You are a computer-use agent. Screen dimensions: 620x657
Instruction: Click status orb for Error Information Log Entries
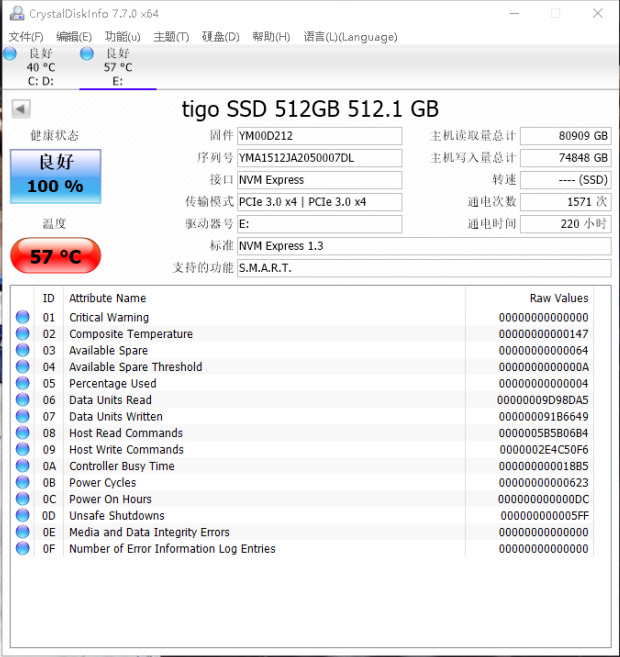[23, 548]
